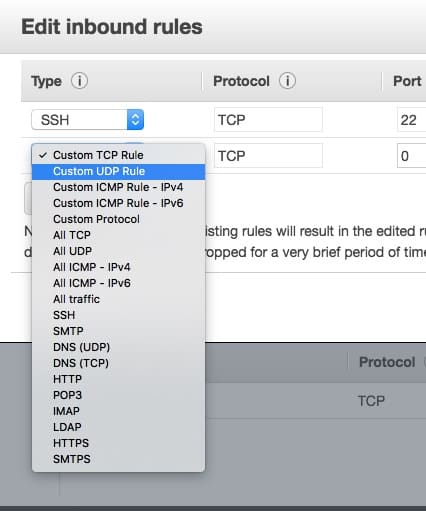The height and width of the screenshot is (511, 426).
Task: Select SMTPS rule type
Action: (x=118, y=459)
